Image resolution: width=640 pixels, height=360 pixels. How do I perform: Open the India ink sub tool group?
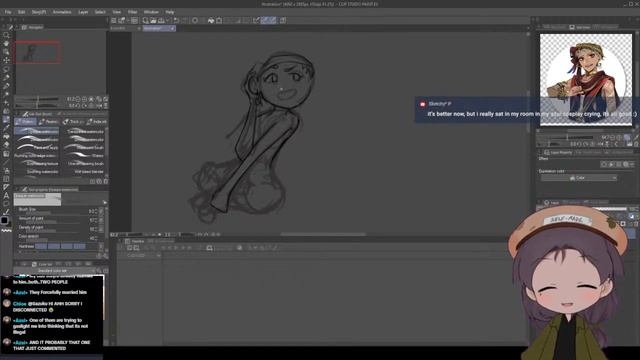(97, 122)
